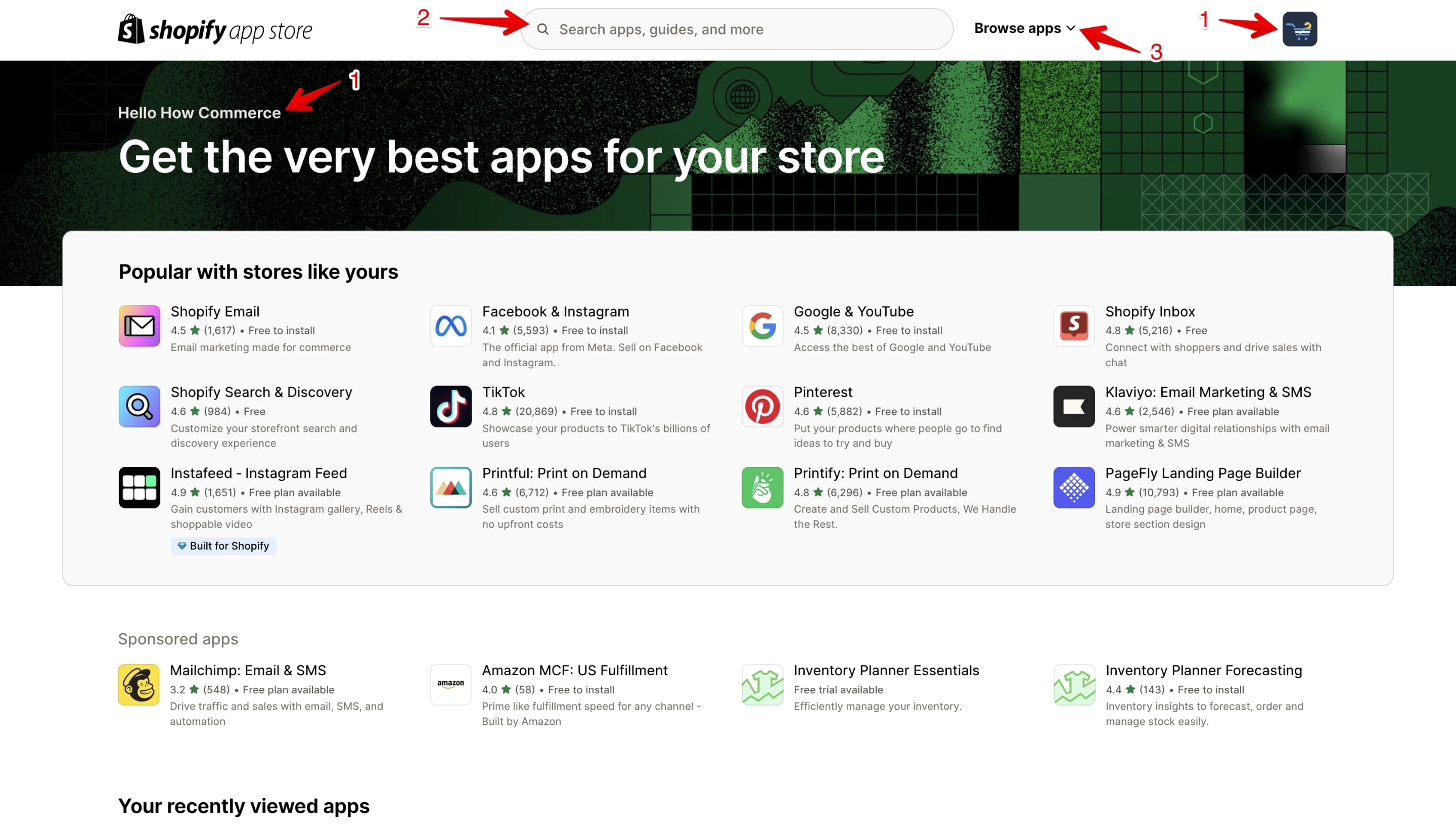1456x833 pixels.
Task: Open the Shopify Inbox icon
Action: coord(1074,326)
